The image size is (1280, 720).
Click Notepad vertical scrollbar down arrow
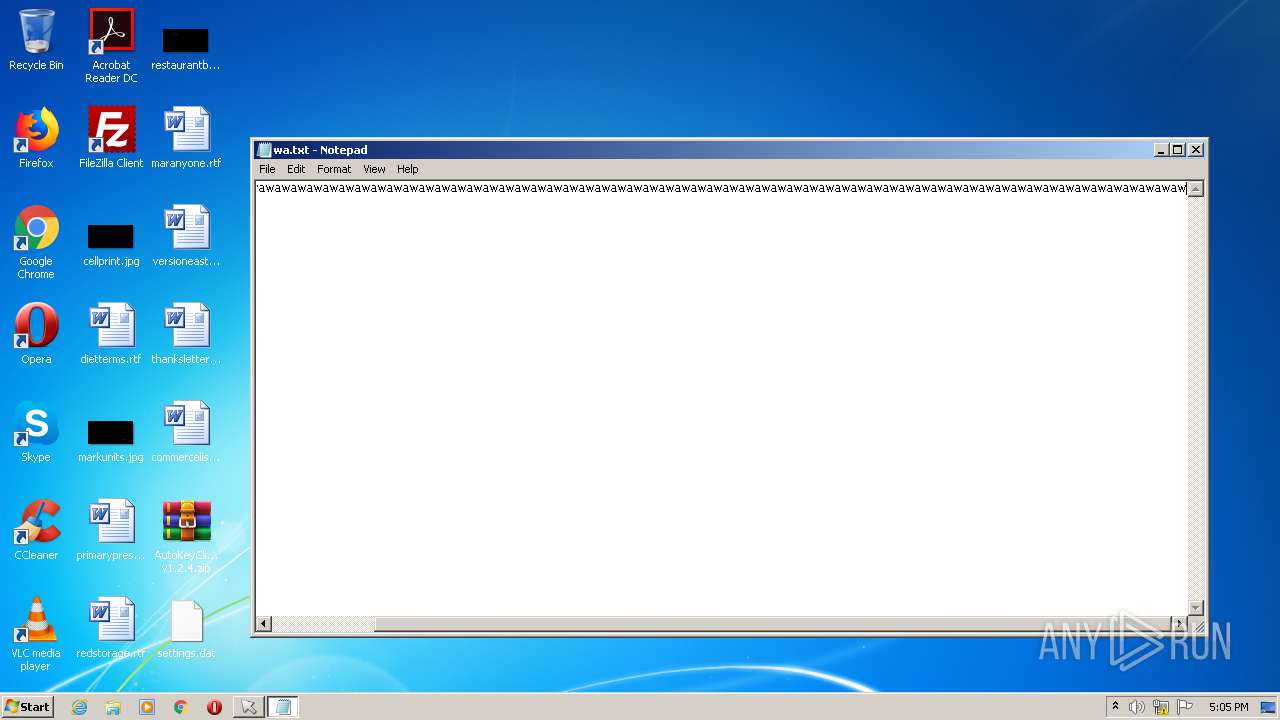(1195, 607)
